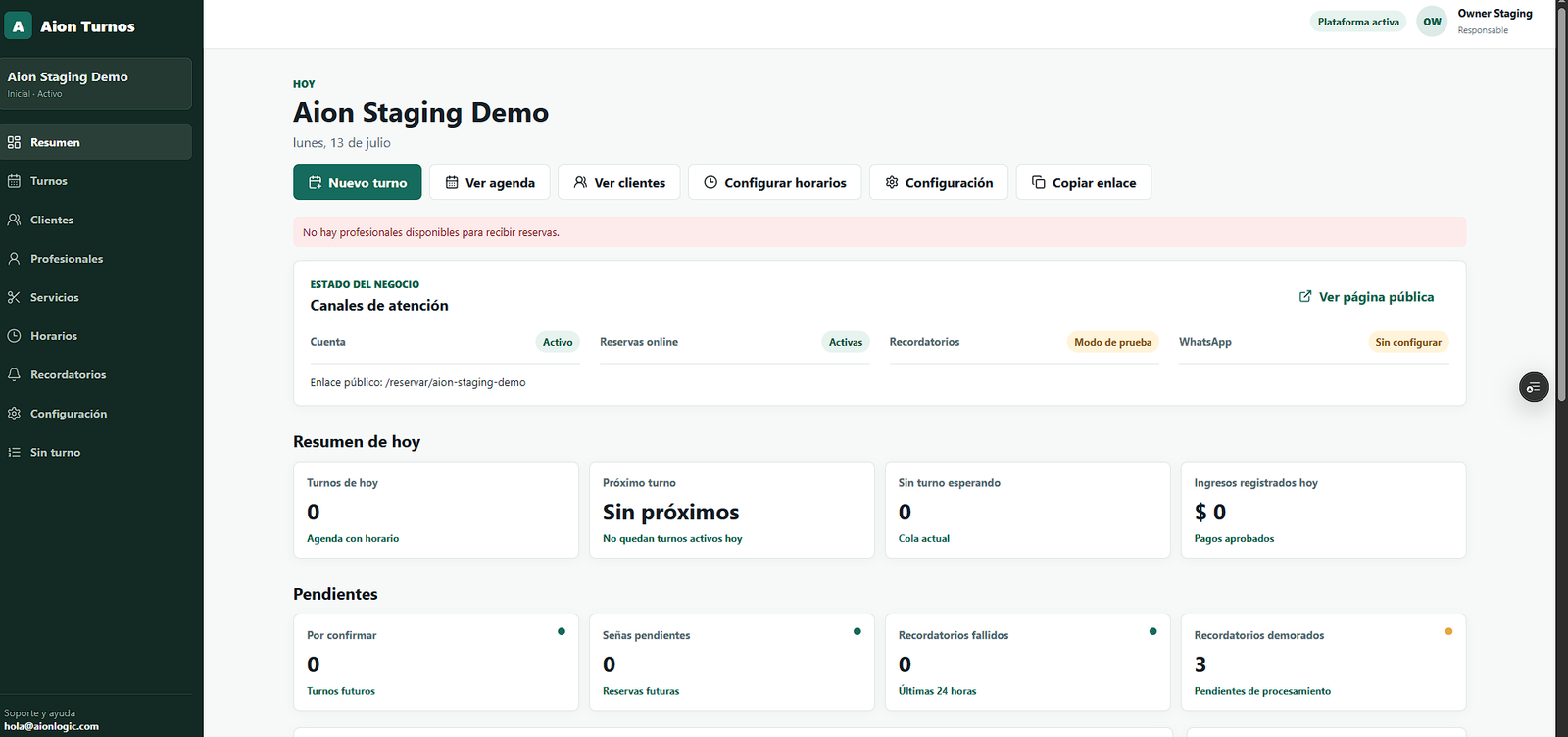
Task: Select Resumen in the sidebar
Action: coord(96,142)
